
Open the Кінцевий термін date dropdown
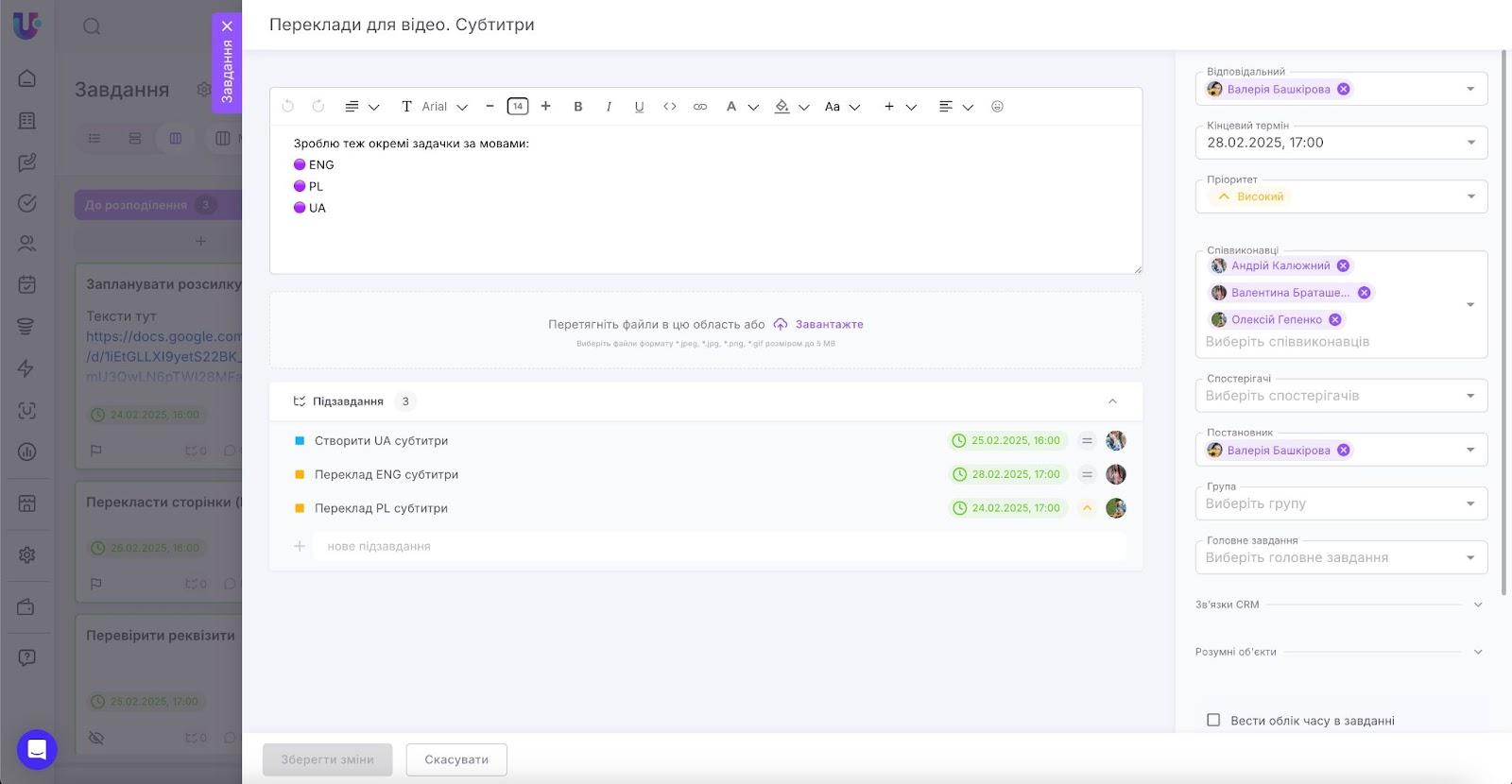(1470, 143)
